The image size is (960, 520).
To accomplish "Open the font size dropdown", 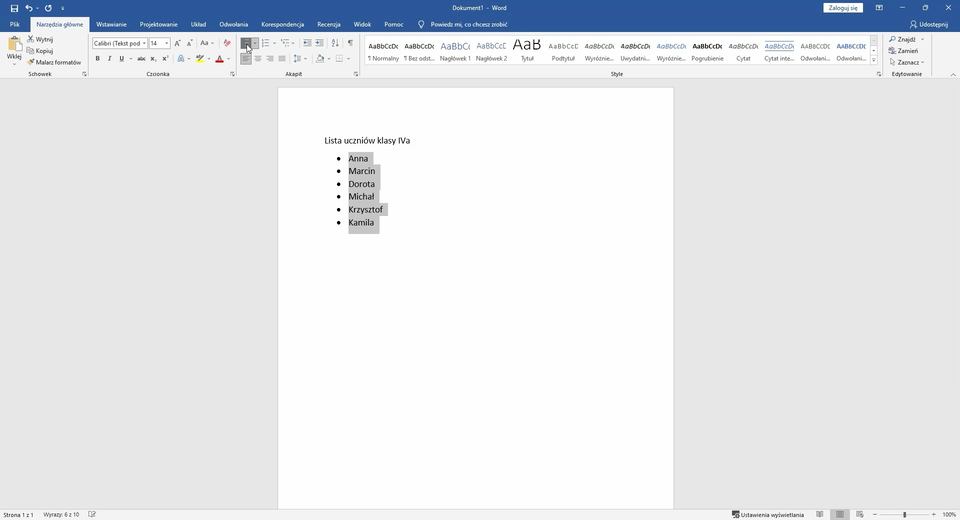I will [x=167, y=43].
